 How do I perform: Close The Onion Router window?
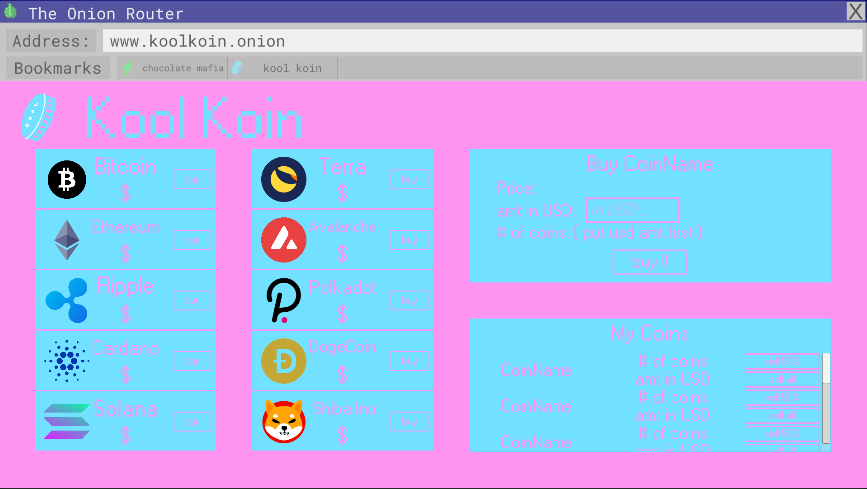coord(855,11)
